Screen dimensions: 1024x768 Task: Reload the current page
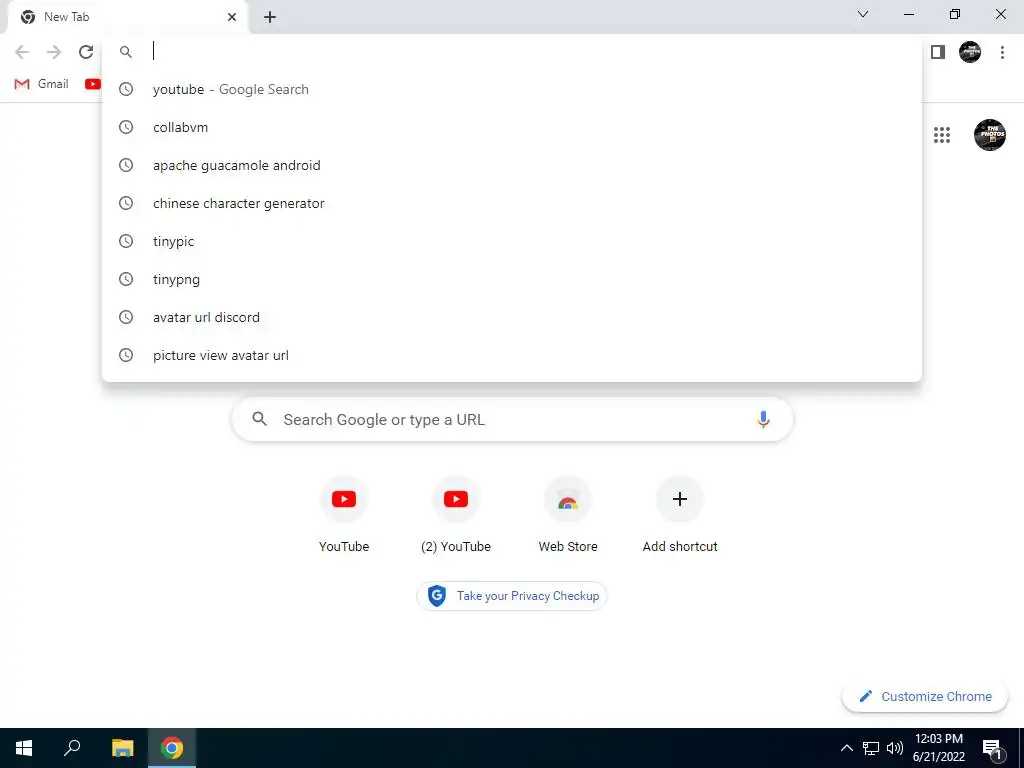(86, 52)
